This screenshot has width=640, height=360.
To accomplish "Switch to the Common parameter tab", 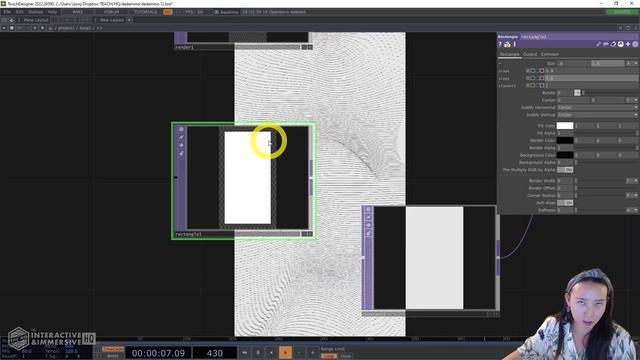I will [549, 54].
